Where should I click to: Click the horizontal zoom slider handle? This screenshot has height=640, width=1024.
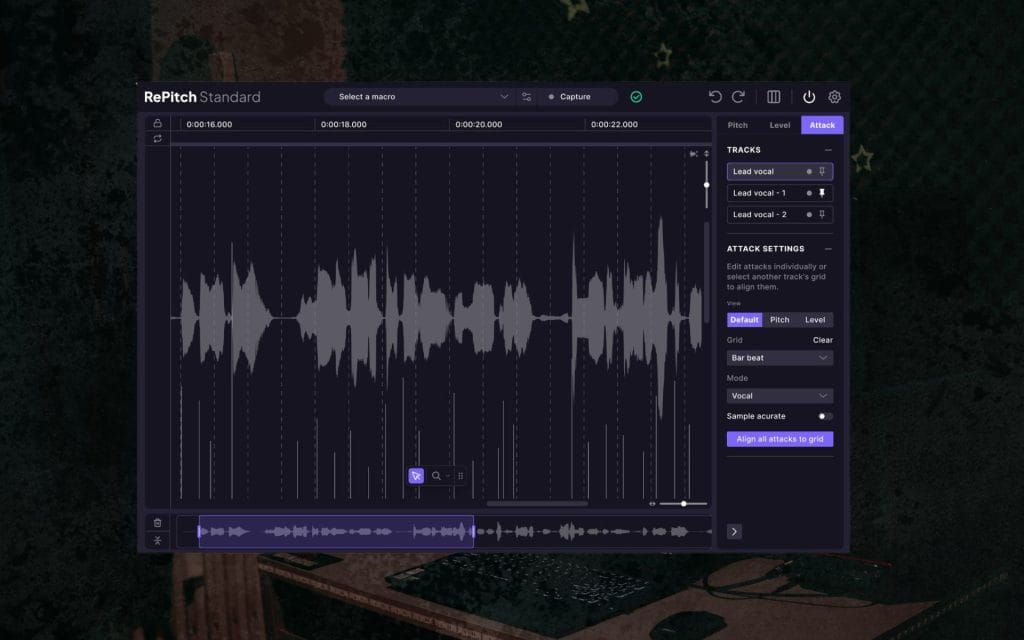coord(684,503)
